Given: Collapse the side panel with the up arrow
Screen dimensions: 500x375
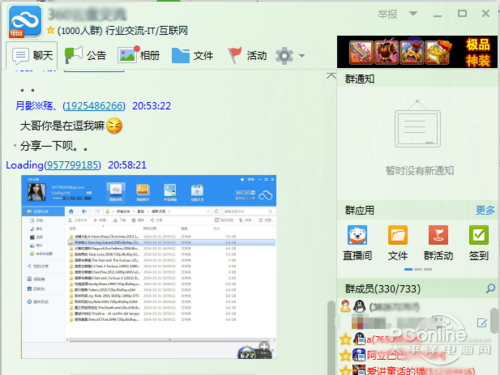Looking at the screenshot, I should [x=331, y=76].
